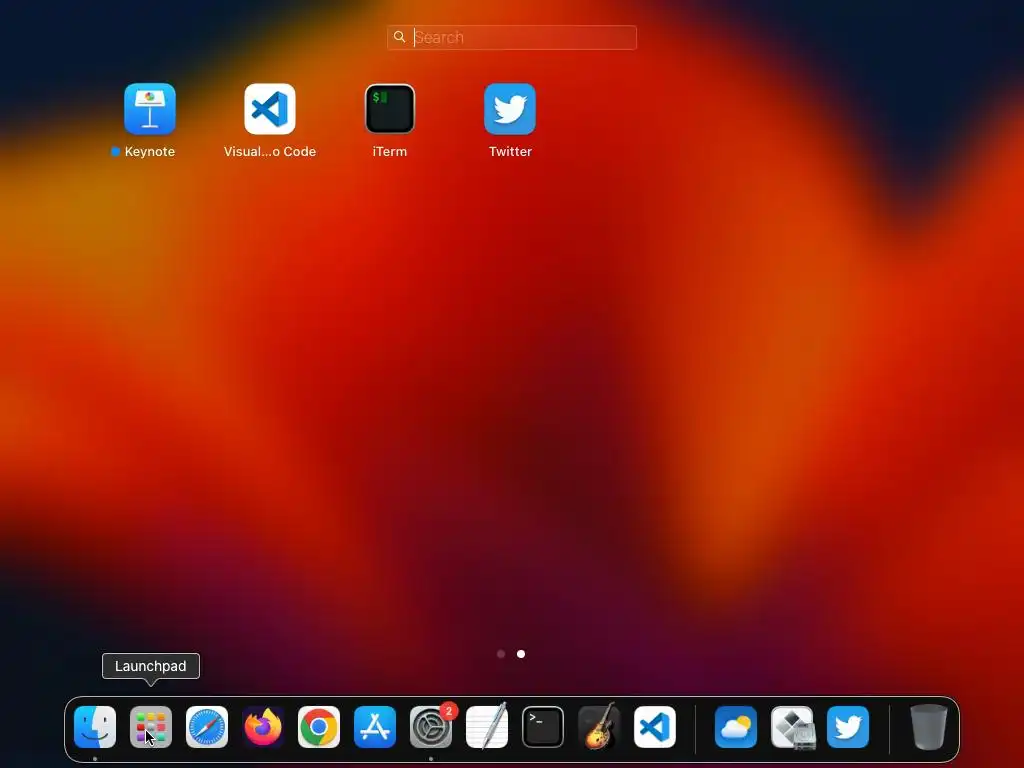Open Google Chrome from the Dock
The width and height of the screenshot is (1024, 768).
pos(319,727)
